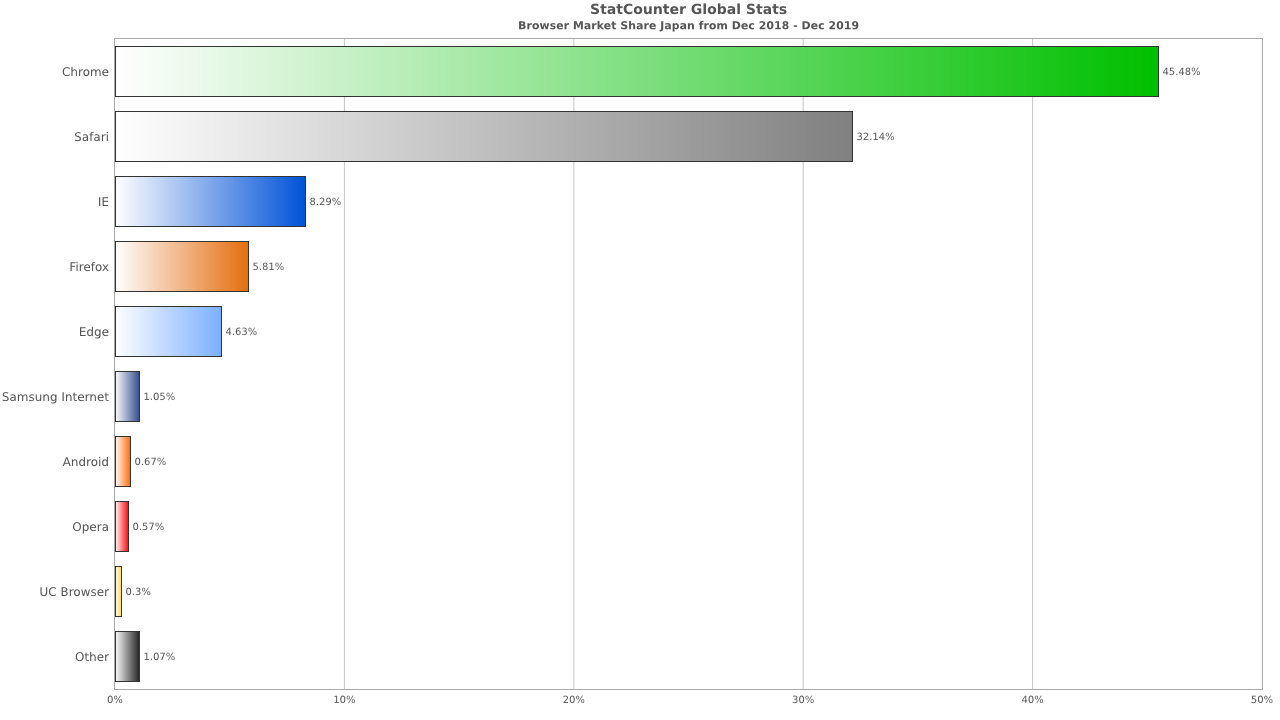Click the Edge axis label
Screen dimensions: 1280x720
click(94, 332)
